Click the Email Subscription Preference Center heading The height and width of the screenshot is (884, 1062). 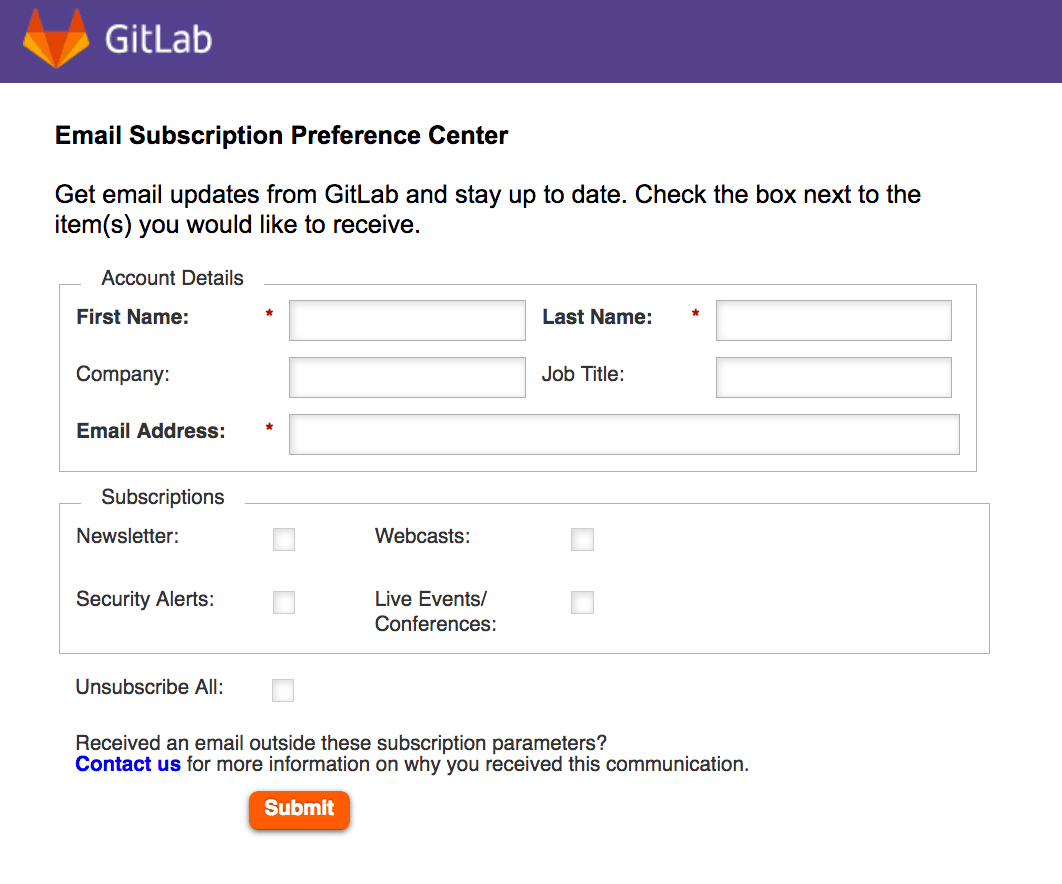(281, 135)
